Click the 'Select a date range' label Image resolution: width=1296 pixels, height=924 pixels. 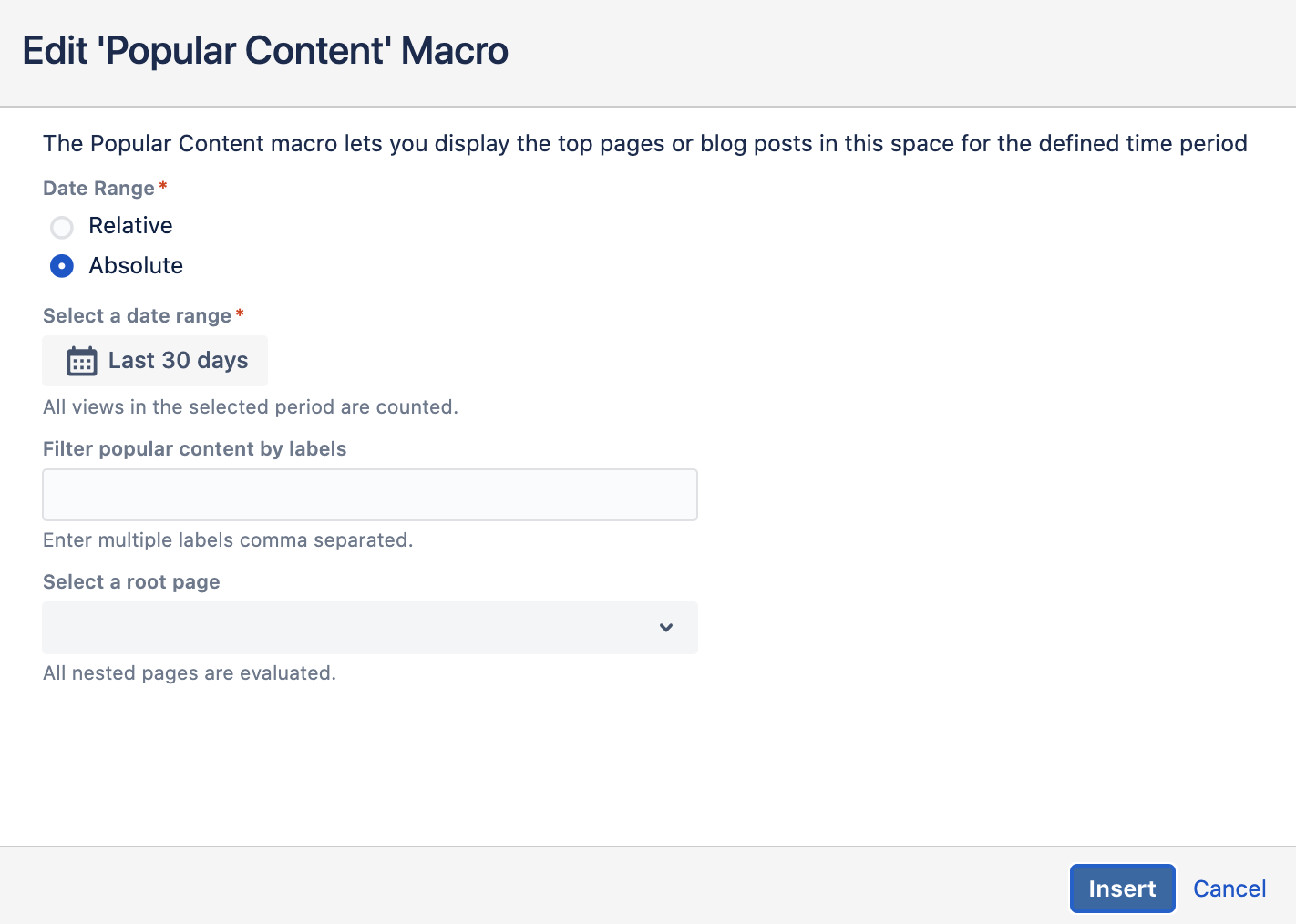(x=137, y=316)
